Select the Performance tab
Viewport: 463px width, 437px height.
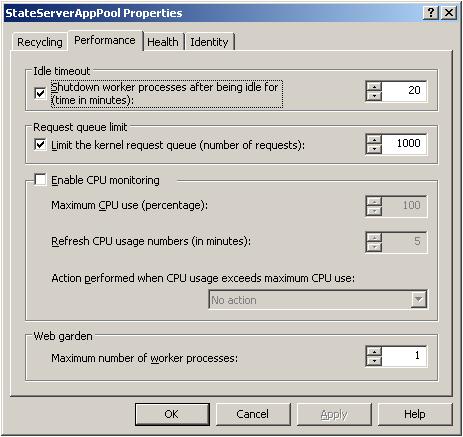tap(105, 41)
